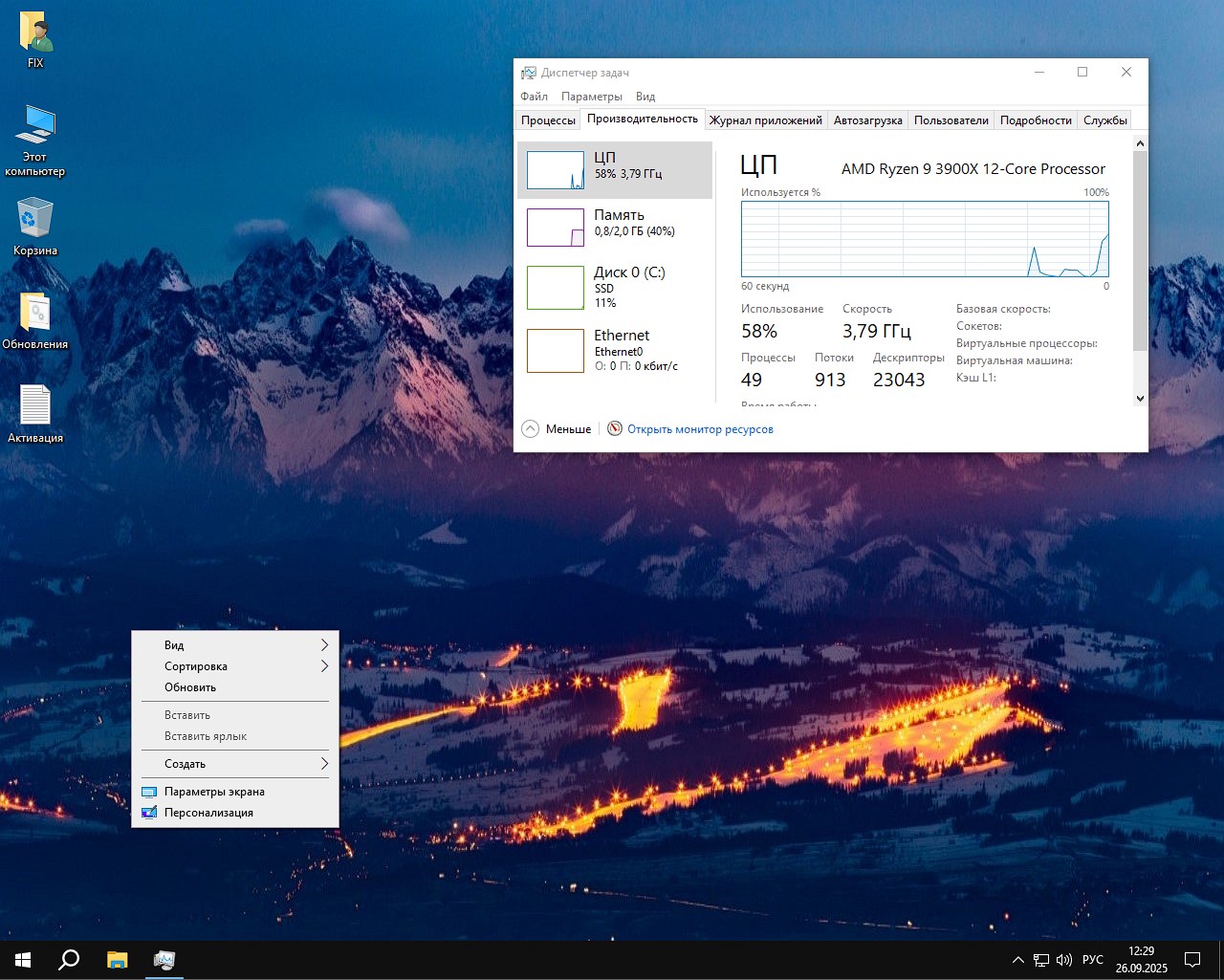1224x980 pixels.
Task: Select the Память graph thumbnail
Action: (556, 228)
